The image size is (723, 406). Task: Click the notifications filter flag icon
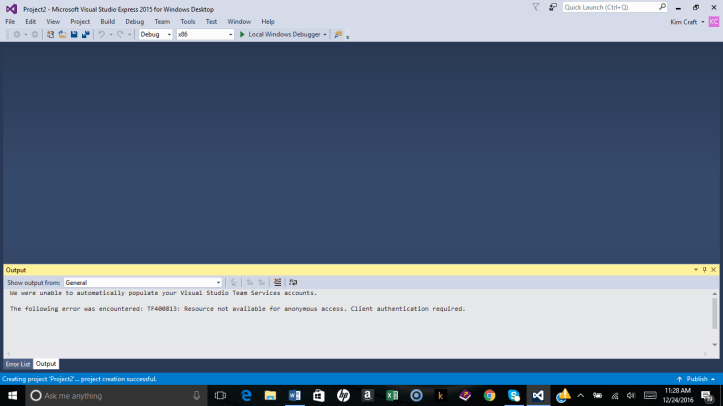pos(536,7)
